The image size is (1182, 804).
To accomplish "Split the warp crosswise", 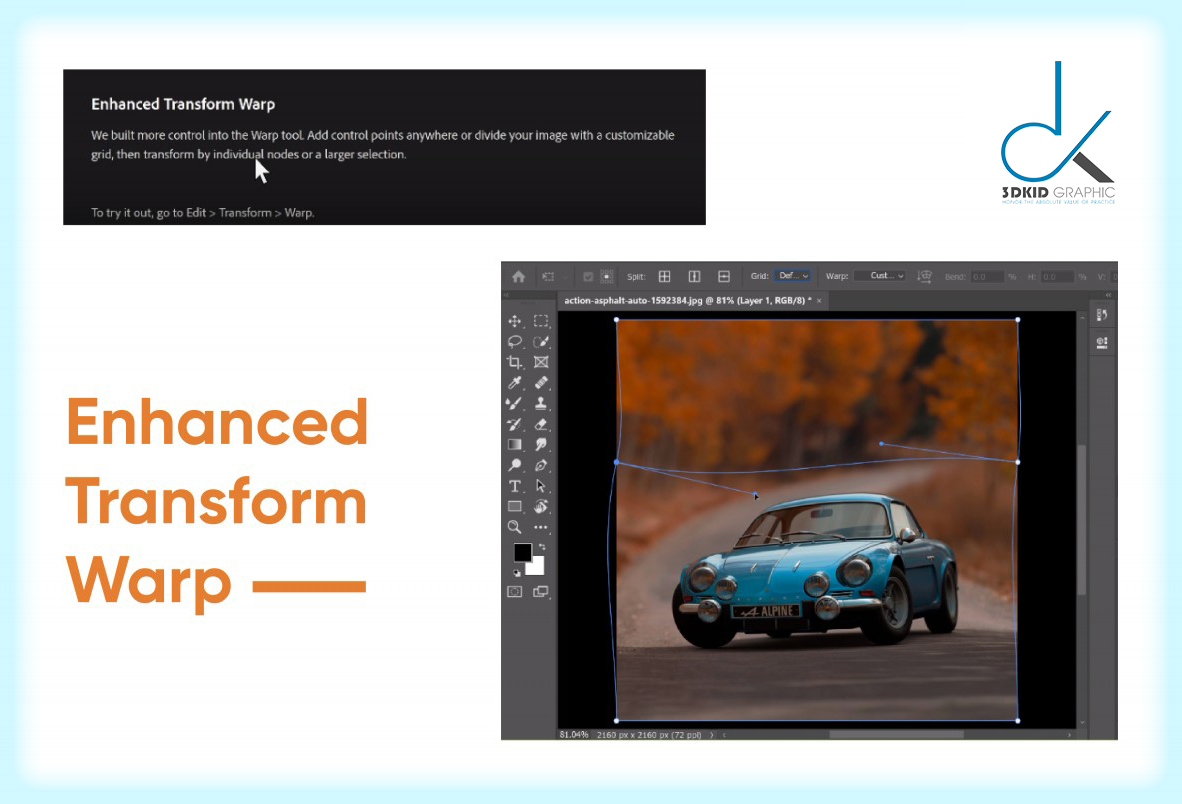I will click(665, 277).
